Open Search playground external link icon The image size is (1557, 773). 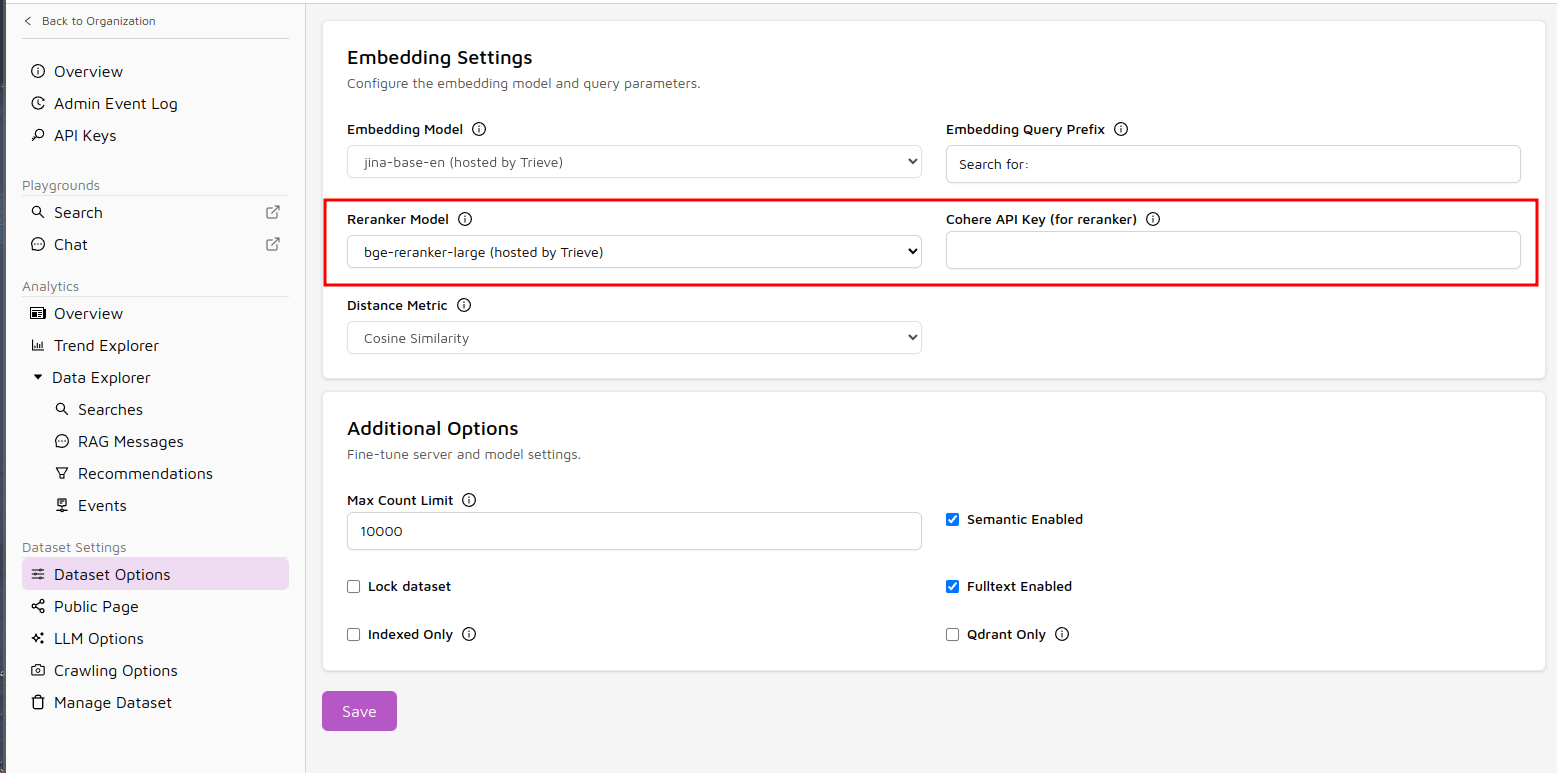point(272,212)
